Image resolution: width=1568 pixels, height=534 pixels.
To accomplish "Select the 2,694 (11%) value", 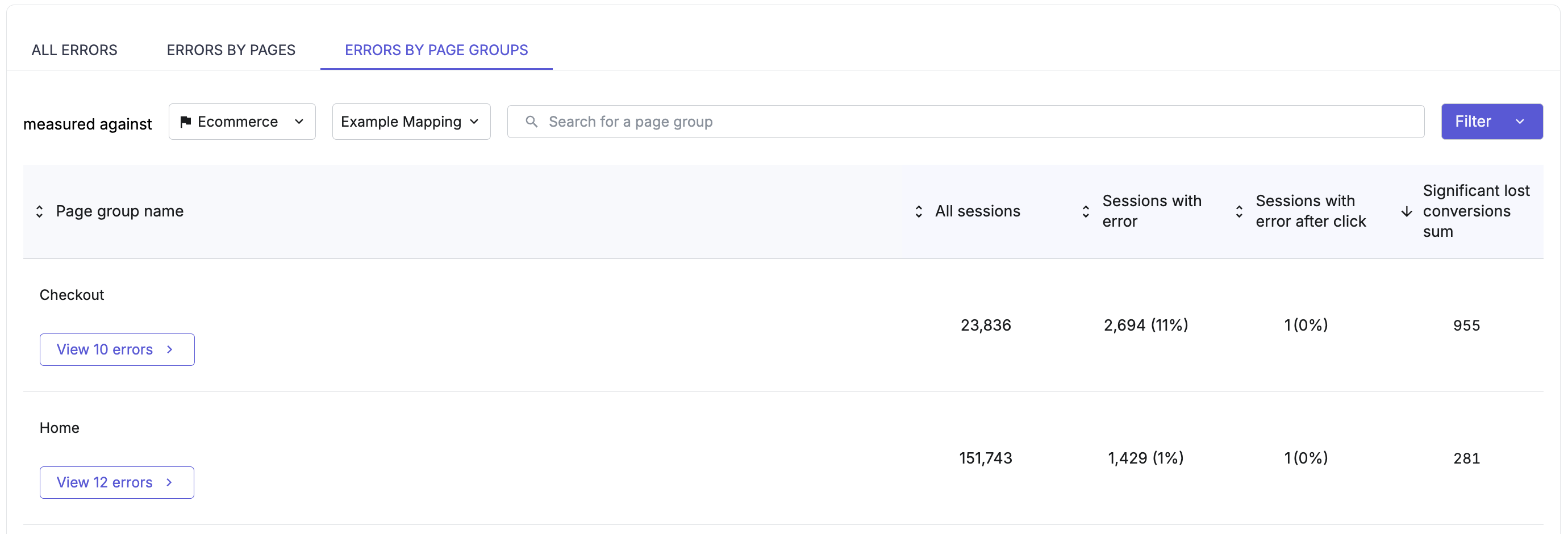I will (1145, 325).
